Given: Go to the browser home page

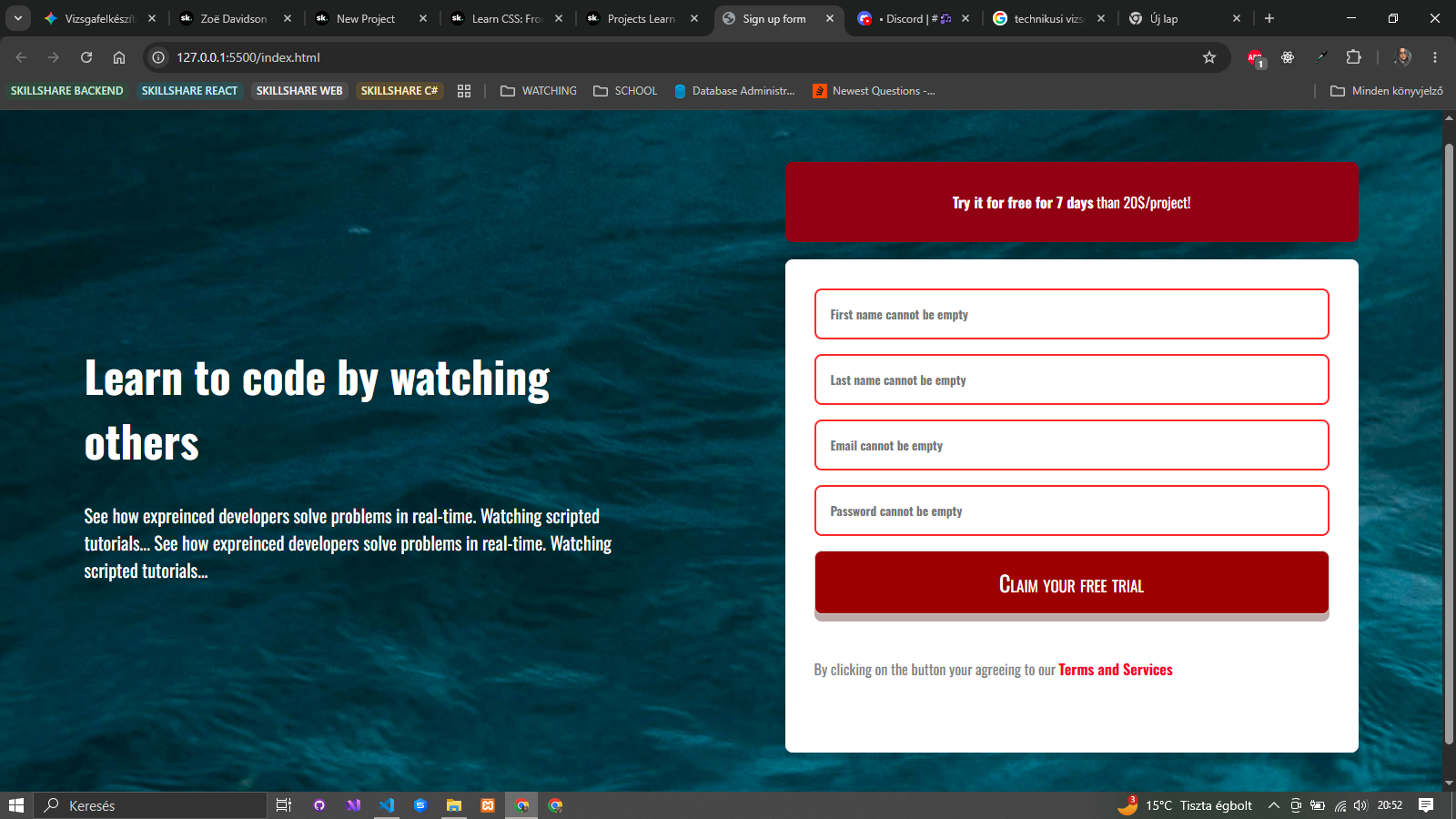Looking at the screenshot, I should (119, 57).
